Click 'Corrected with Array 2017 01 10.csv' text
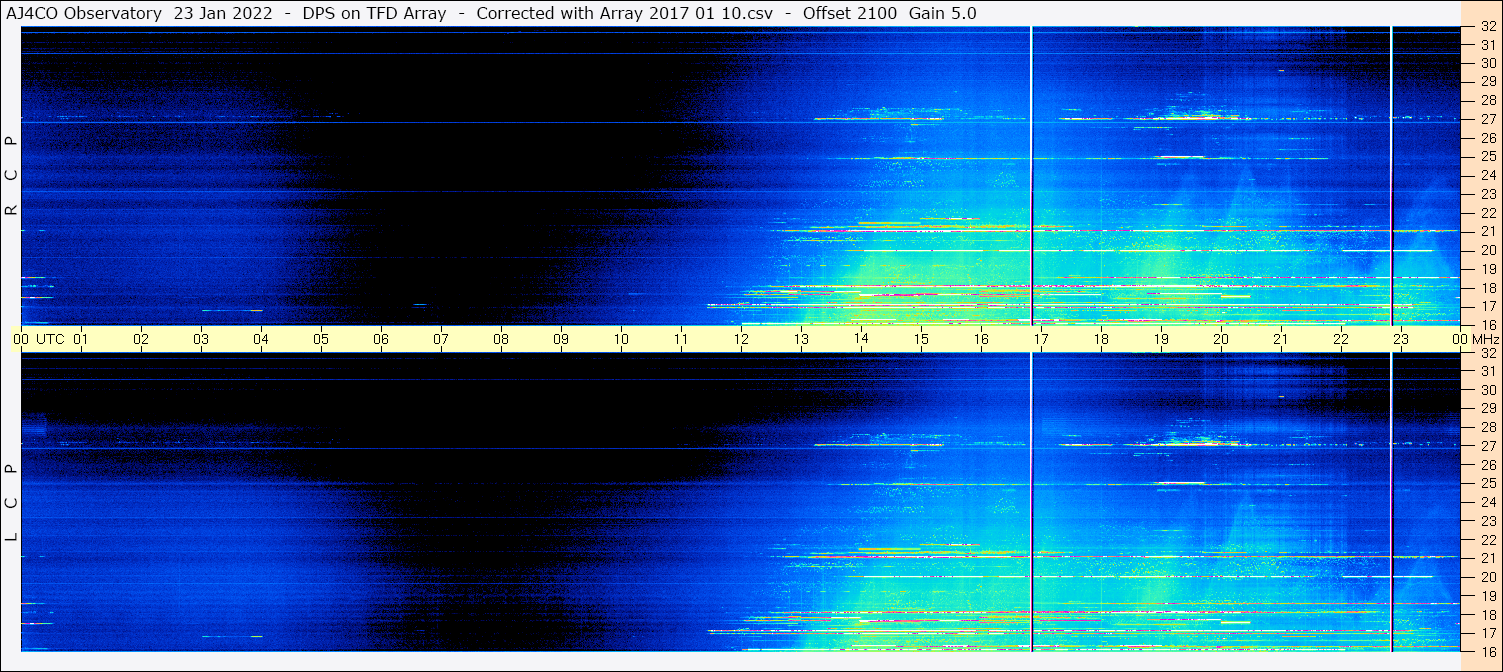 point(625,13)
